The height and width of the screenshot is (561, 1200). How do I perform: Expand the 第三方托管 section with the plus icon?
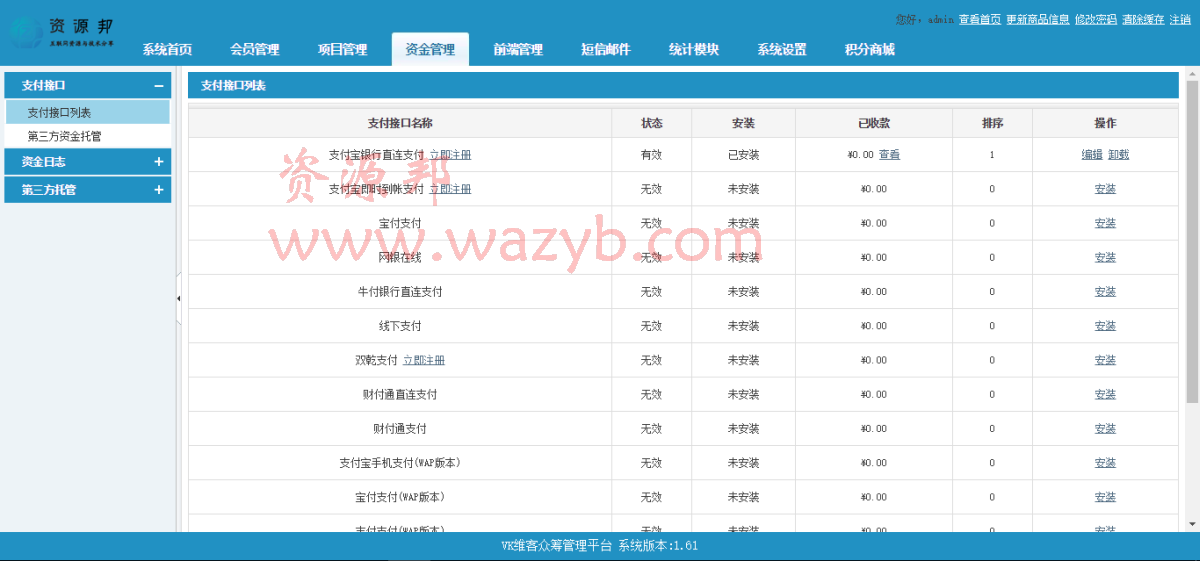[x=158, y=190]
